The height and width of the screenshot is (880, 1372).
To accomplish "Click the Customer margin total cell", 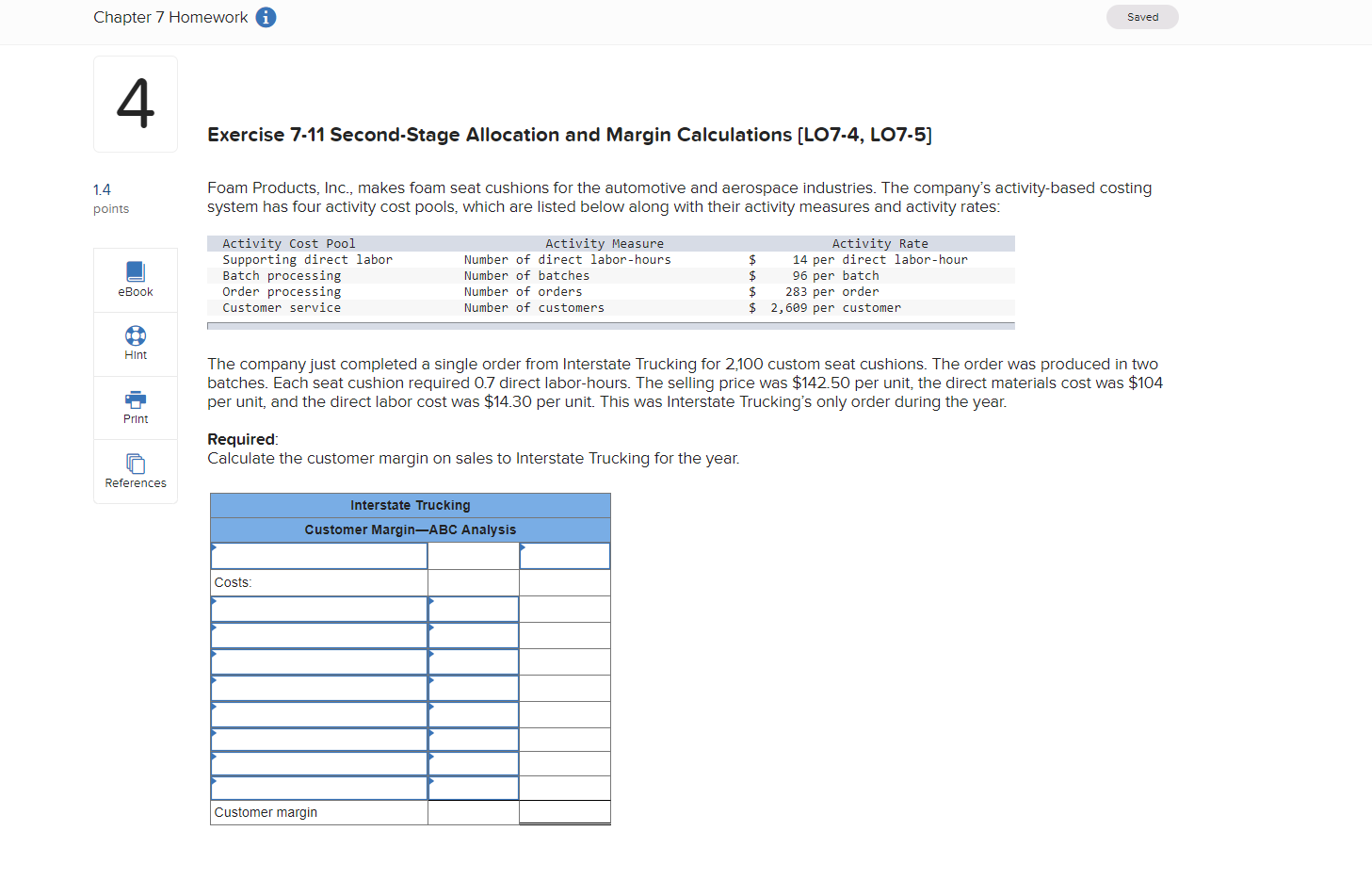I will click(x=564, y=811).
